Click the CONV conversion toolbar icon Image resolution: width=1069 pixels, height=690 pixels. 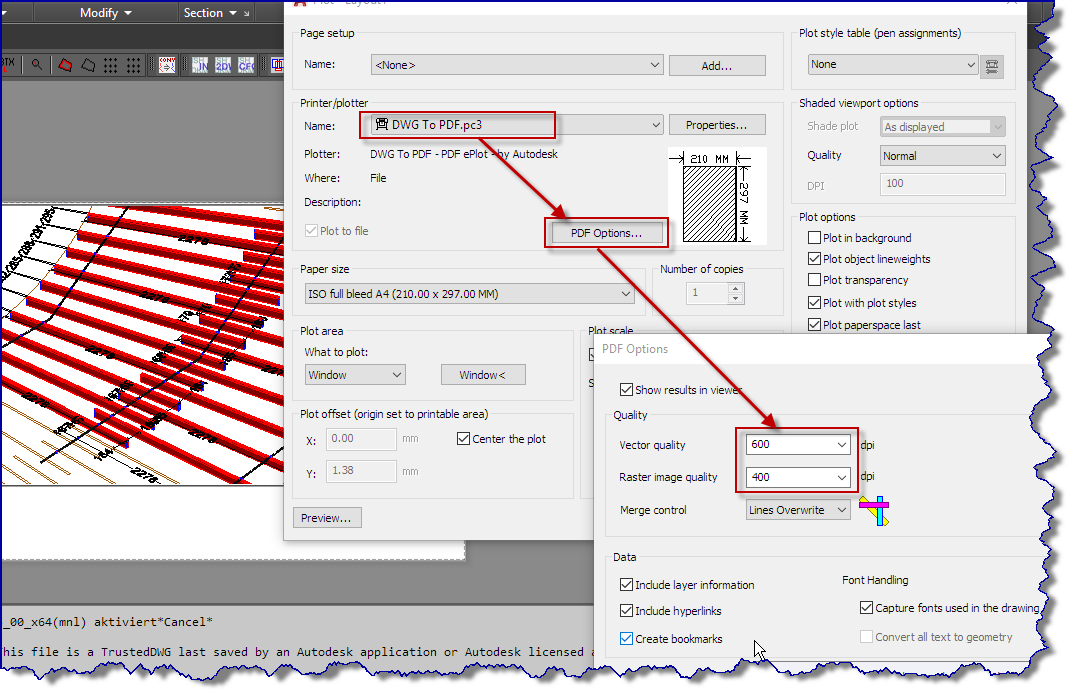(x=167, y=64)
